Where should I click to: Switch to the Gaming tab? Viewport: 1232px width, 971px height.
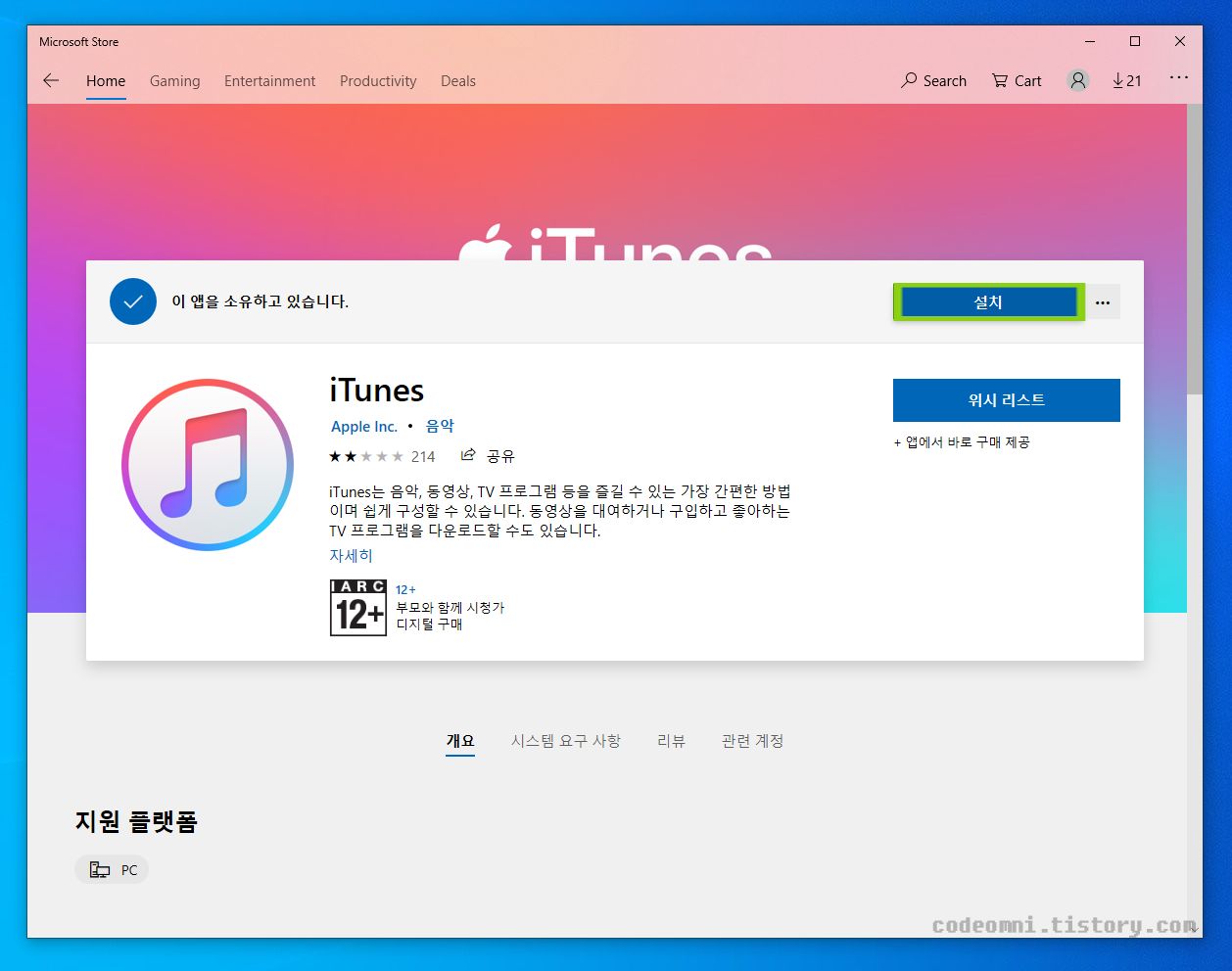click(x=174, y=81)
